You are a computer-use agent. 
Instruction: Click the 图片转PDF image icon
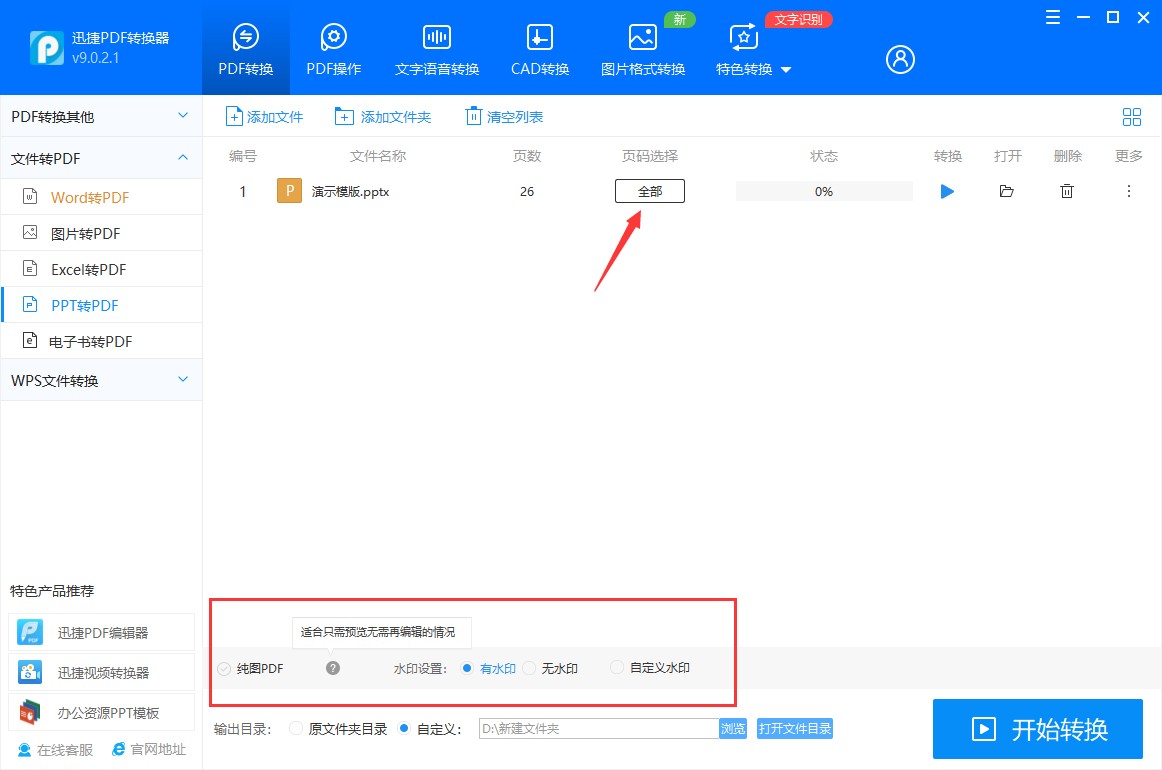coord(30,232)
